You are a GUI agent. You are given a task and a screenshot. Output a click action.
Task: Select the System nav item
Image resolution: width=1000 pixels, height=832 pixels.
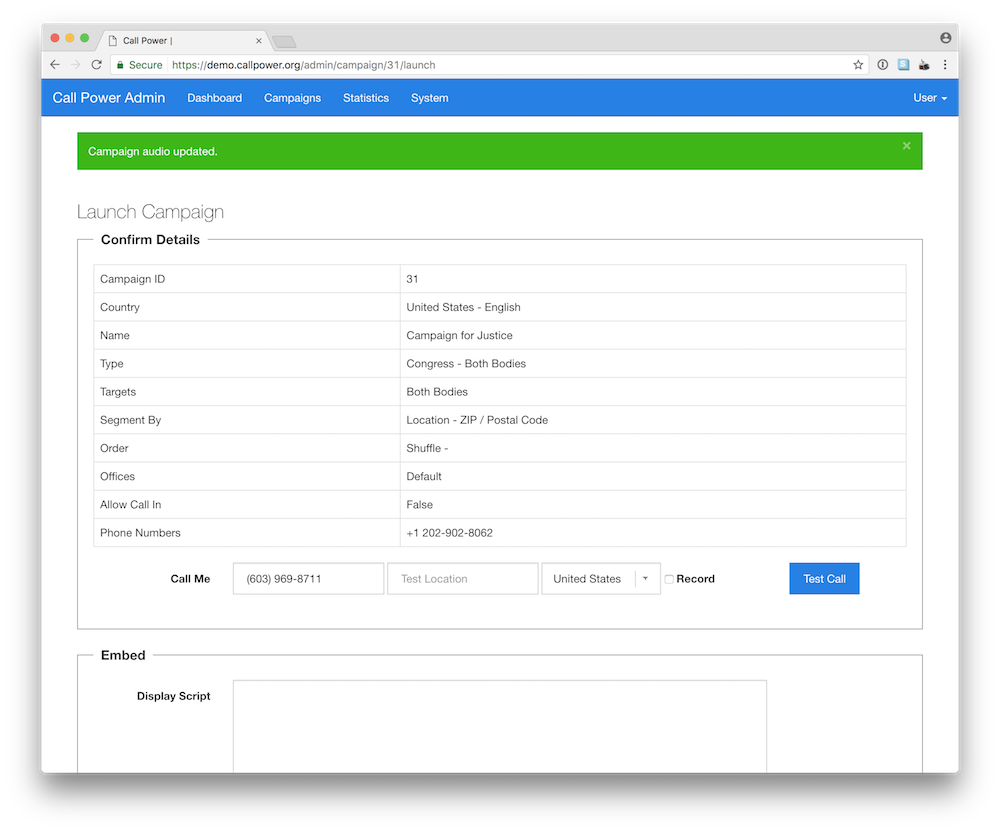point(429,98)
